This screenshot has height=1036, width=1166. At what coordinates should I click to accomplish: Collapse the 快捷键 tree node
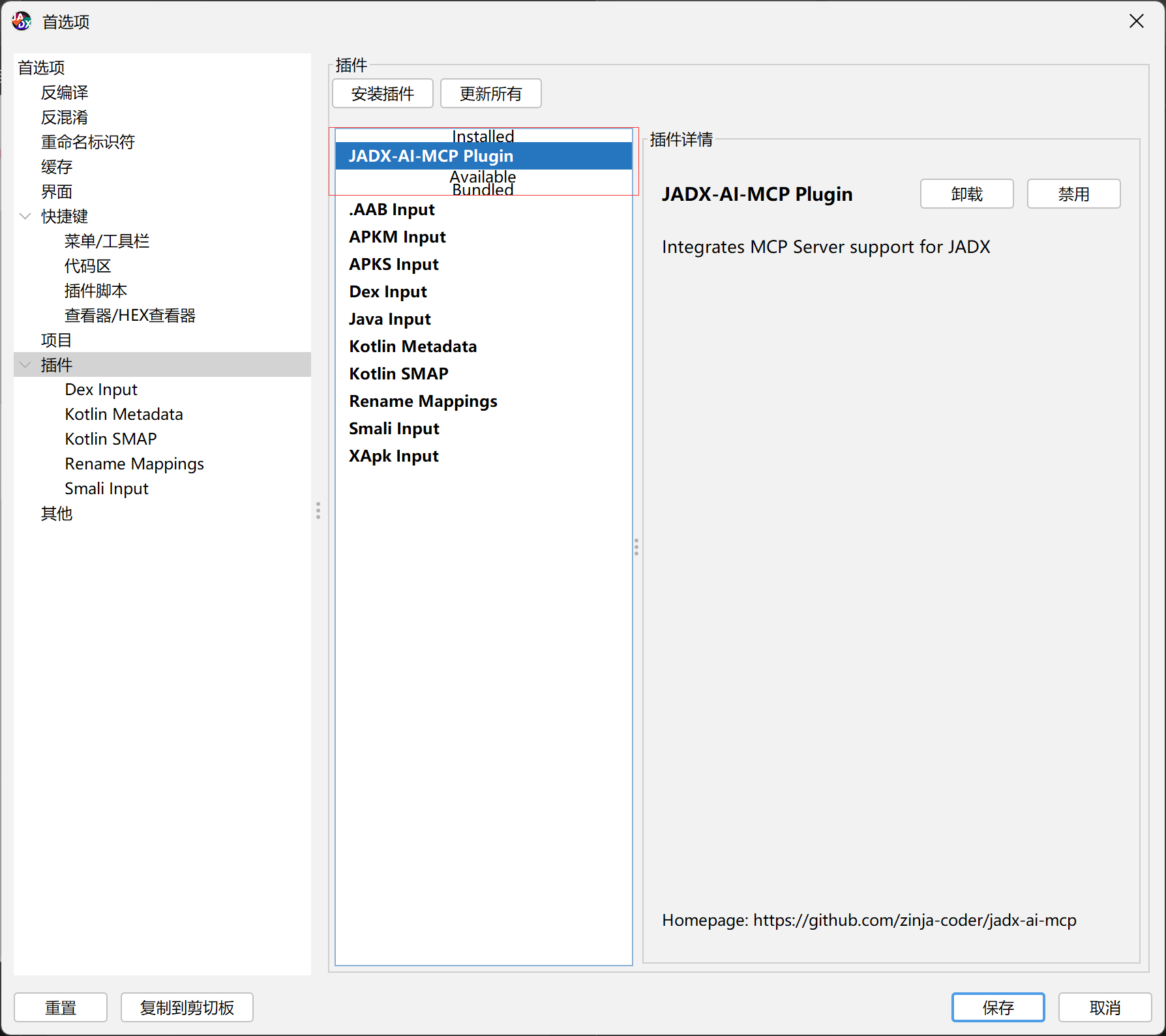tap(25, 216)
